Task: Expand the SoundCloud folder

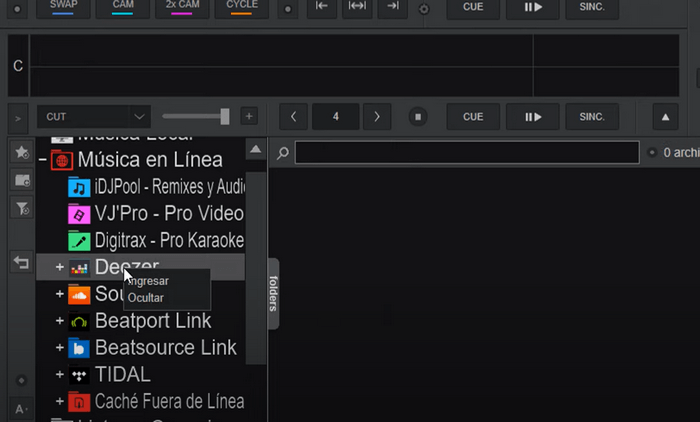Action: (59, 294)
